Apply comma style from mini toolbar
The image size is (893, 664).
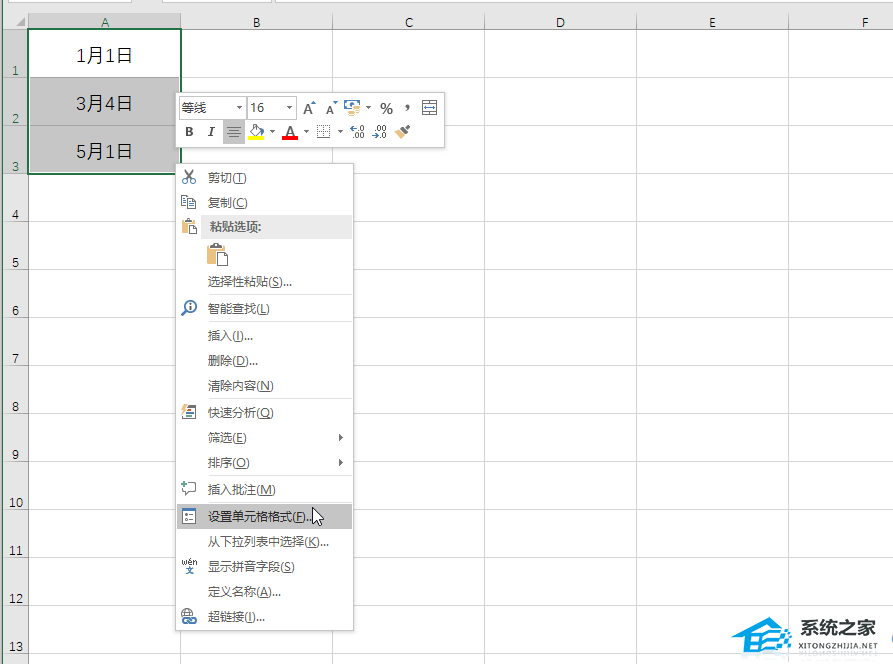pos(407,108)
